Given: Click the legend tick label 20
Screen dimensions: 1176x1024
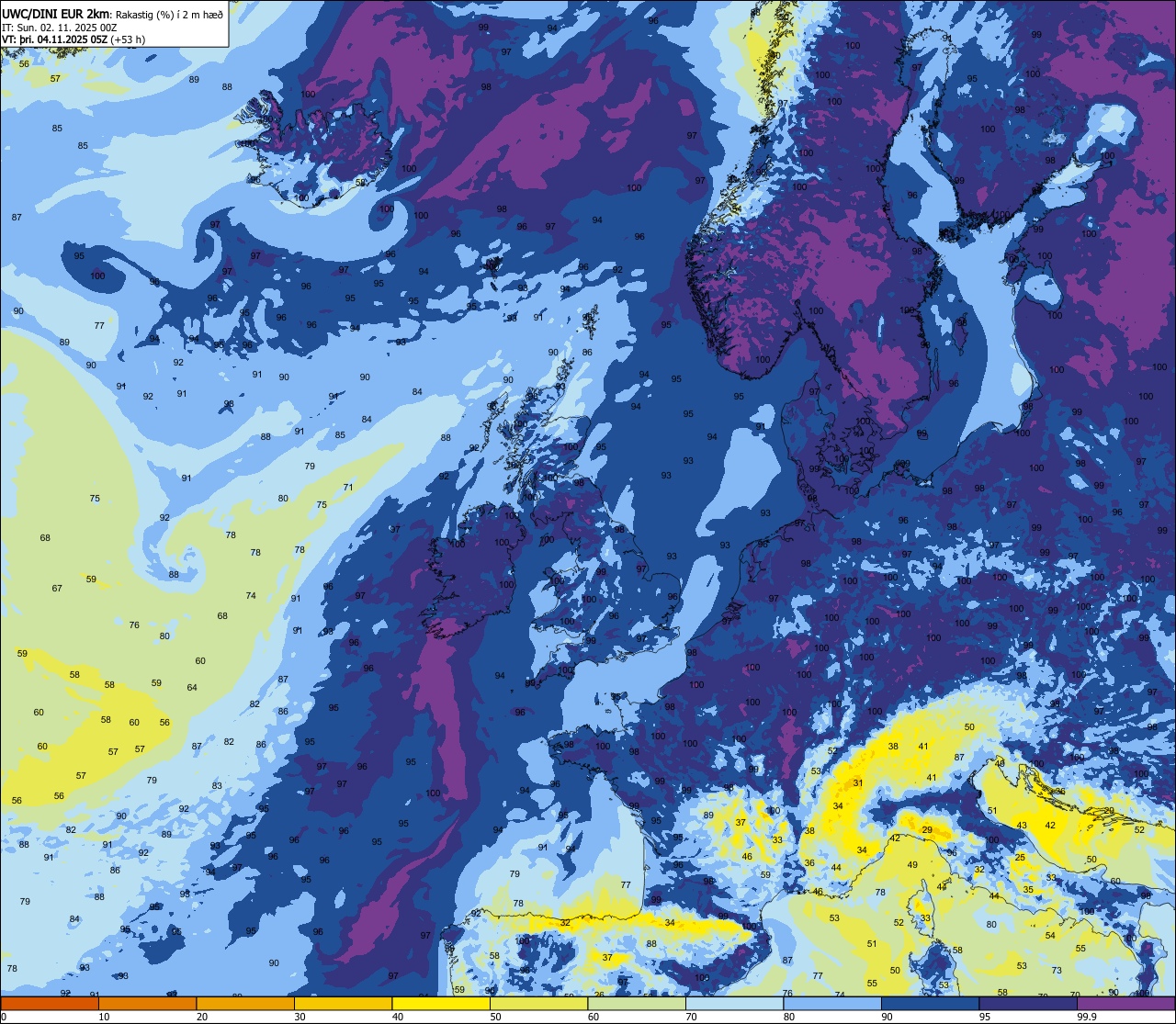Looking at the screenshot, I should click(x=202, y=1017).
